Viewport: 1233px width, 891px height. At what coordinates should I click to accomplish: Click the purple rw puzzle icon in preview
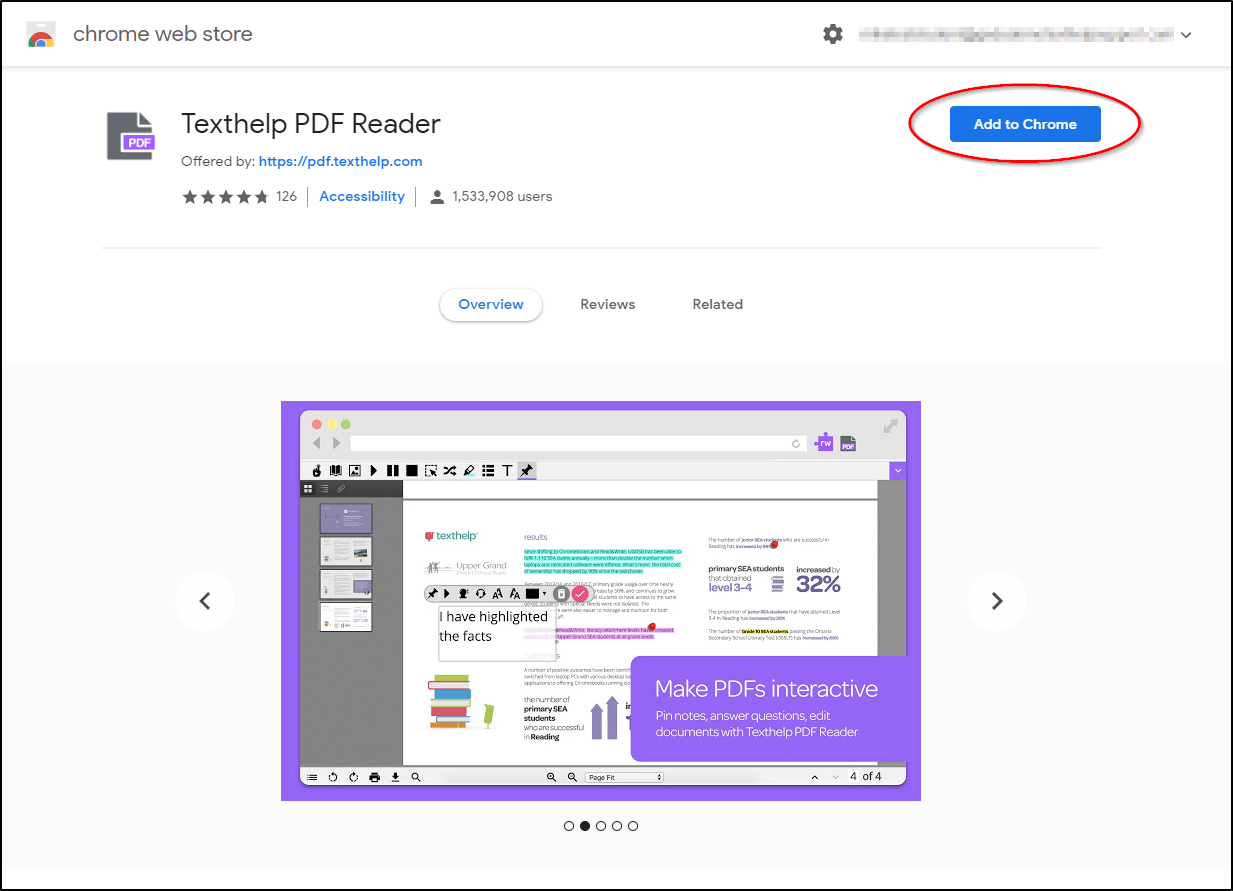[x=825, y=443]
